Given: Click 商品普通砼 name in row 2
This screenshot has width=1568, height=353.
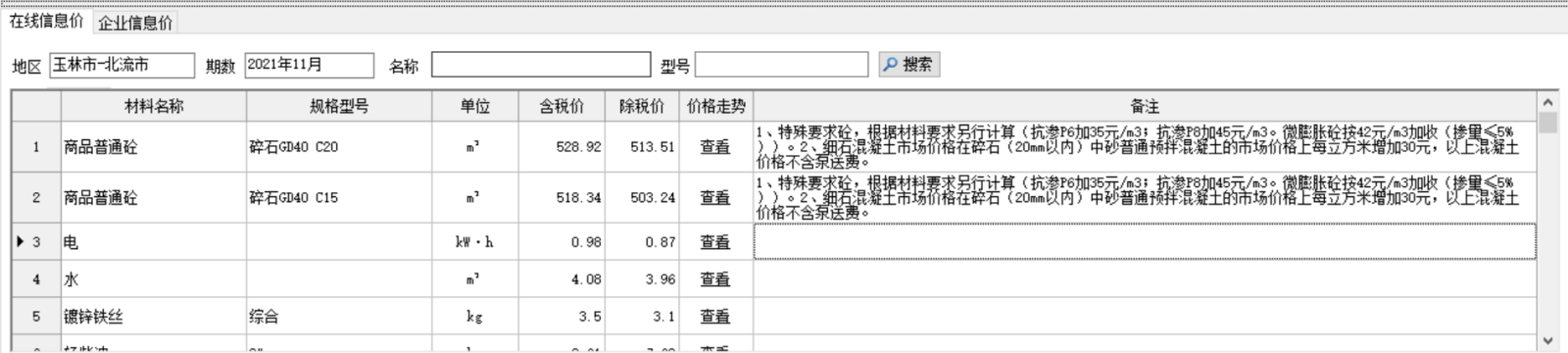Looking at the screenshot, I should (x=154, y=198).
